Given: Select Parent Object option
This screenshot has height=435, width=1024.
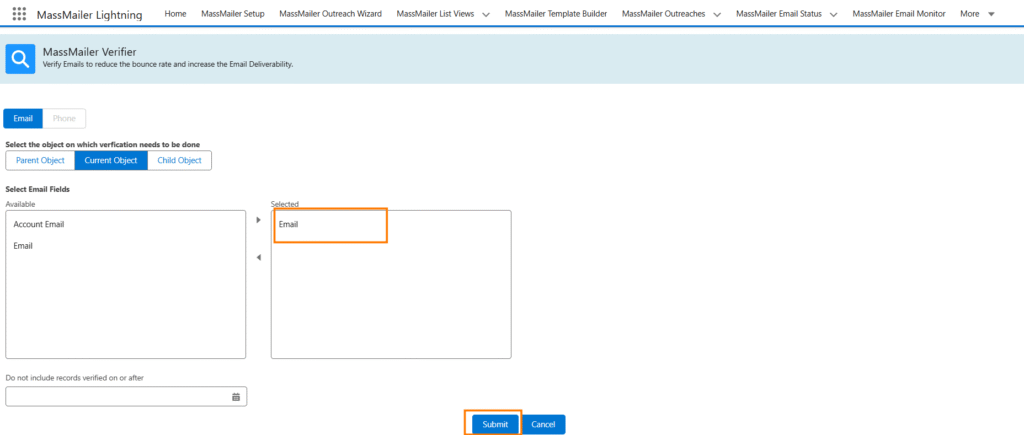Looking at the screenshot, I should pos(40,160).
